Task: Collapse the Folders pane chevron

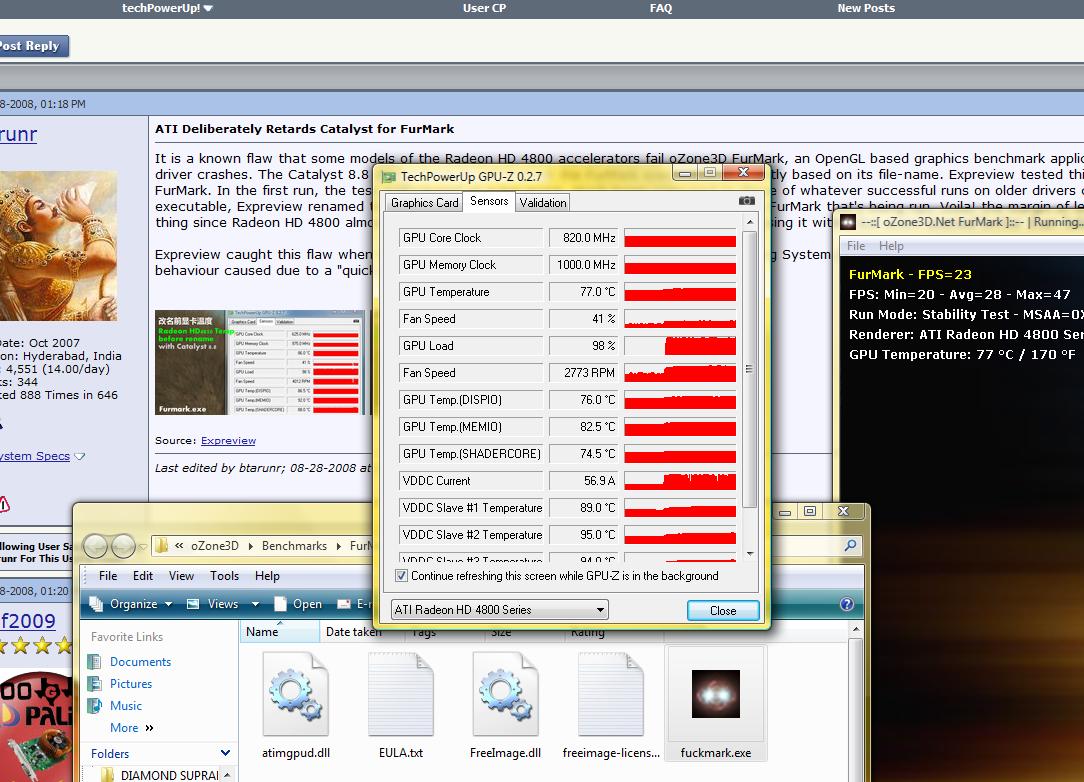Action: (225, 753)
